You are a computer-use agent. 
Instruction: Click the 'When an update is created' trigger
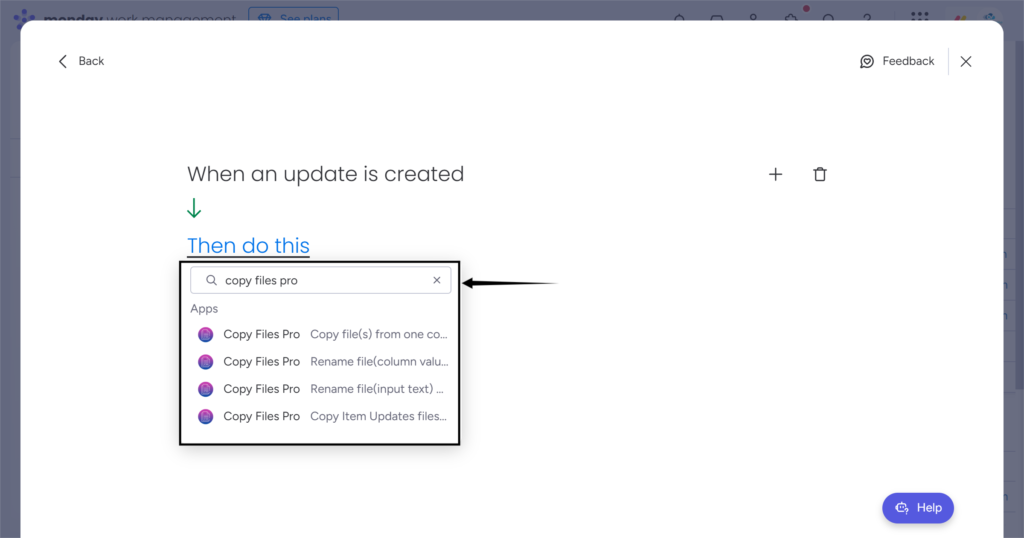click(325, 174)
